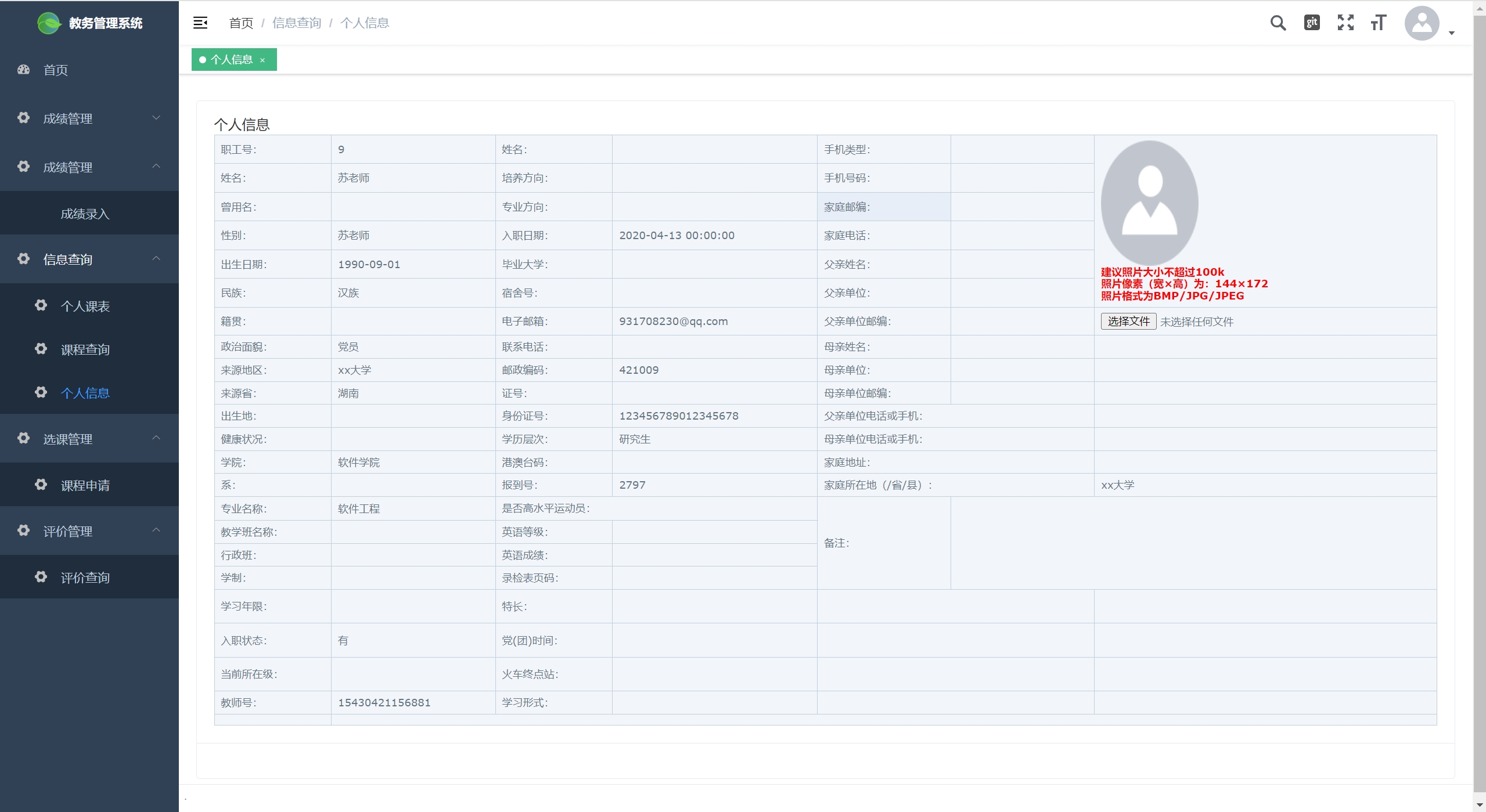This screenshot has height=812, width=1486.
Task: Toggle the sidebar hamburger icon
Action: [x=200, y=23]
